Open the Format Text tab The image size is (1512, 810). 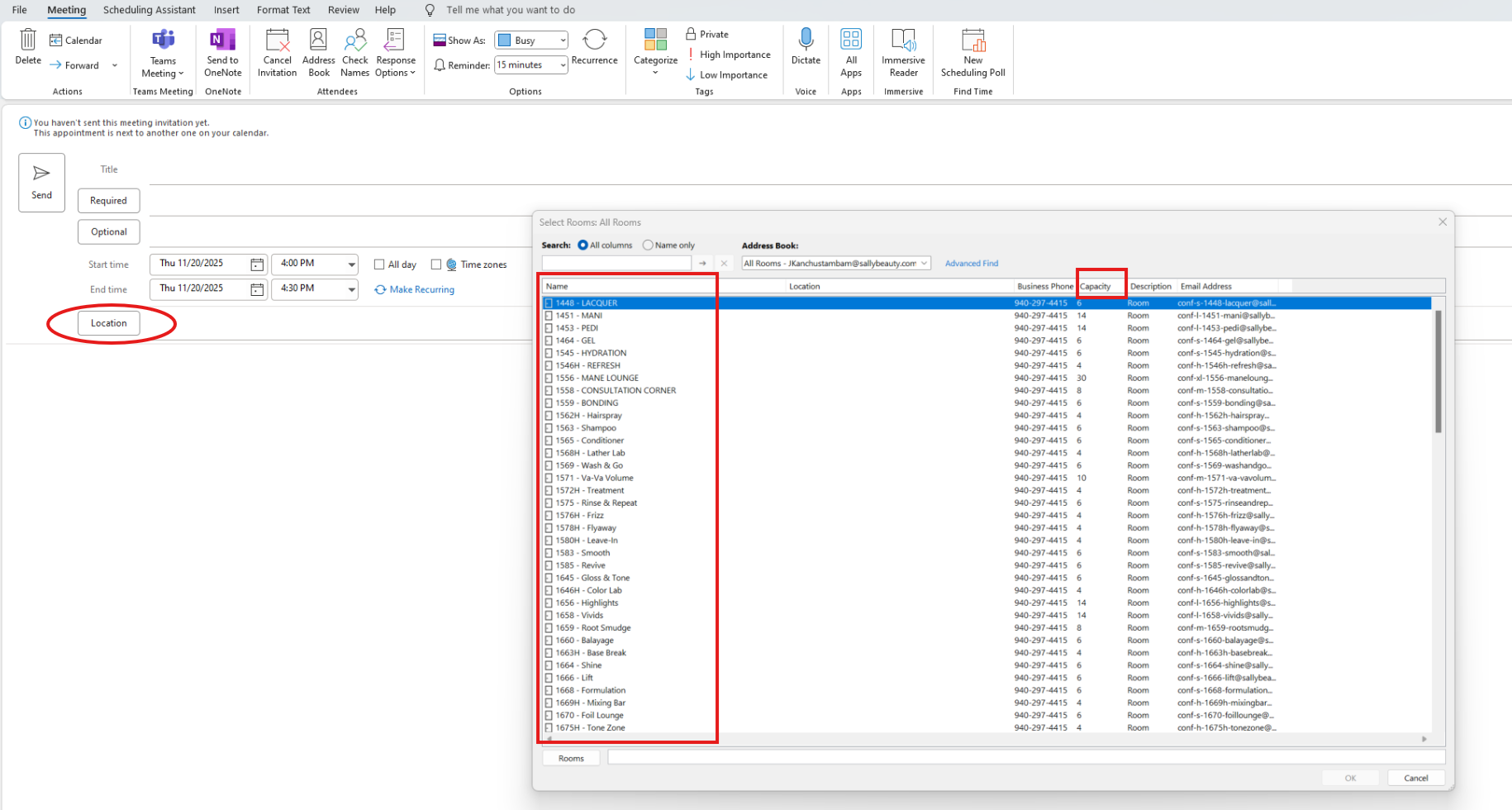coord(283,10)
